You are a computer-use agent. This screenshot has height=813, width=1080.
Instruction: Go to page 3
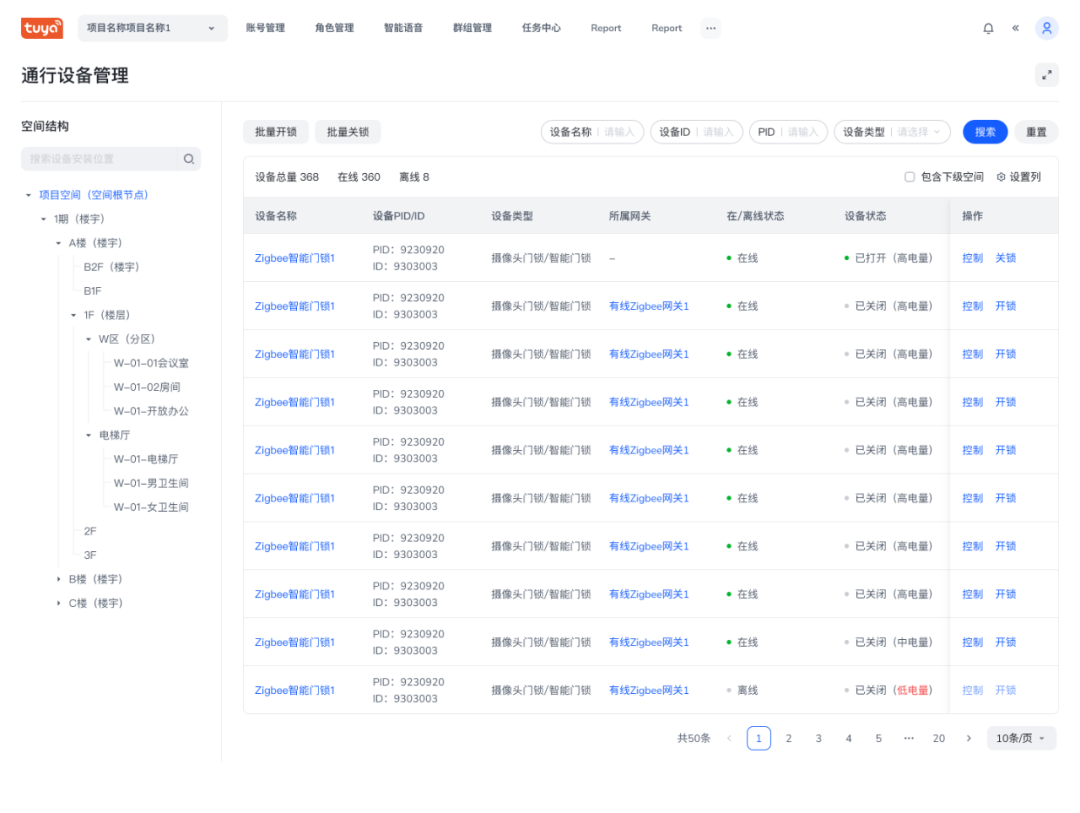(x=818, y=738)
